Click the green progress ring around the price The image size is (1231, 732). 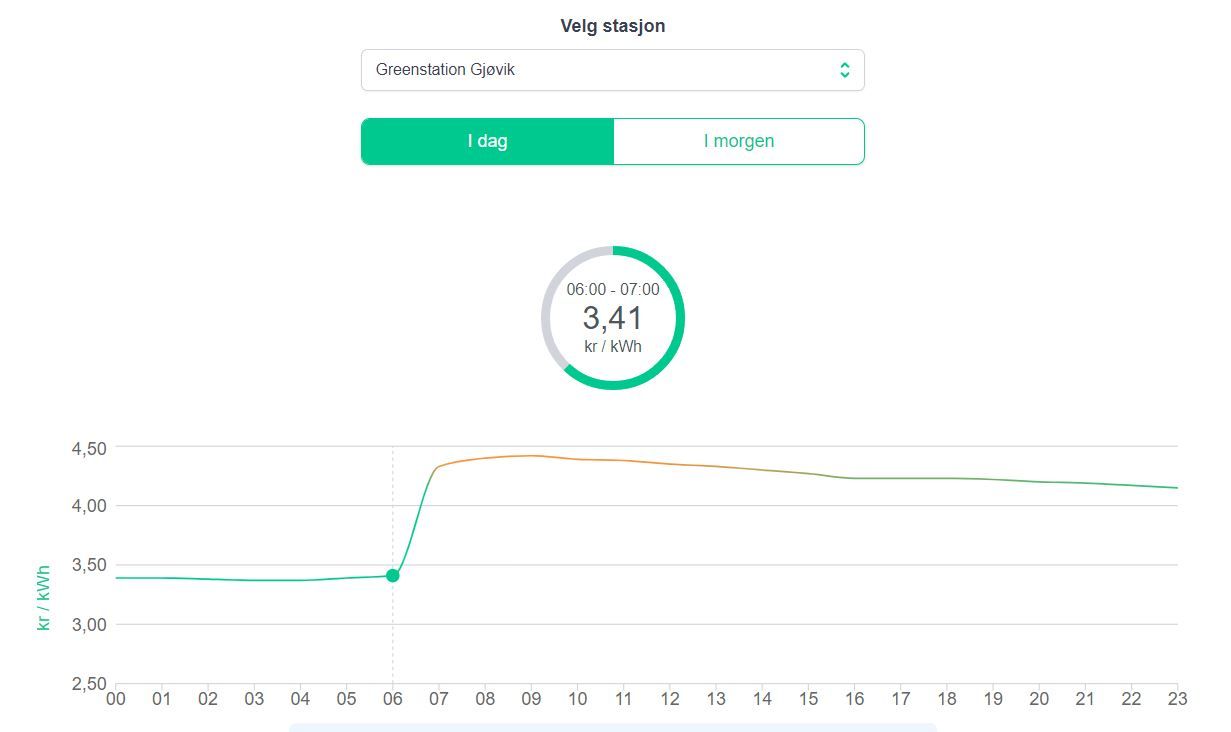(x=678, y=317)
